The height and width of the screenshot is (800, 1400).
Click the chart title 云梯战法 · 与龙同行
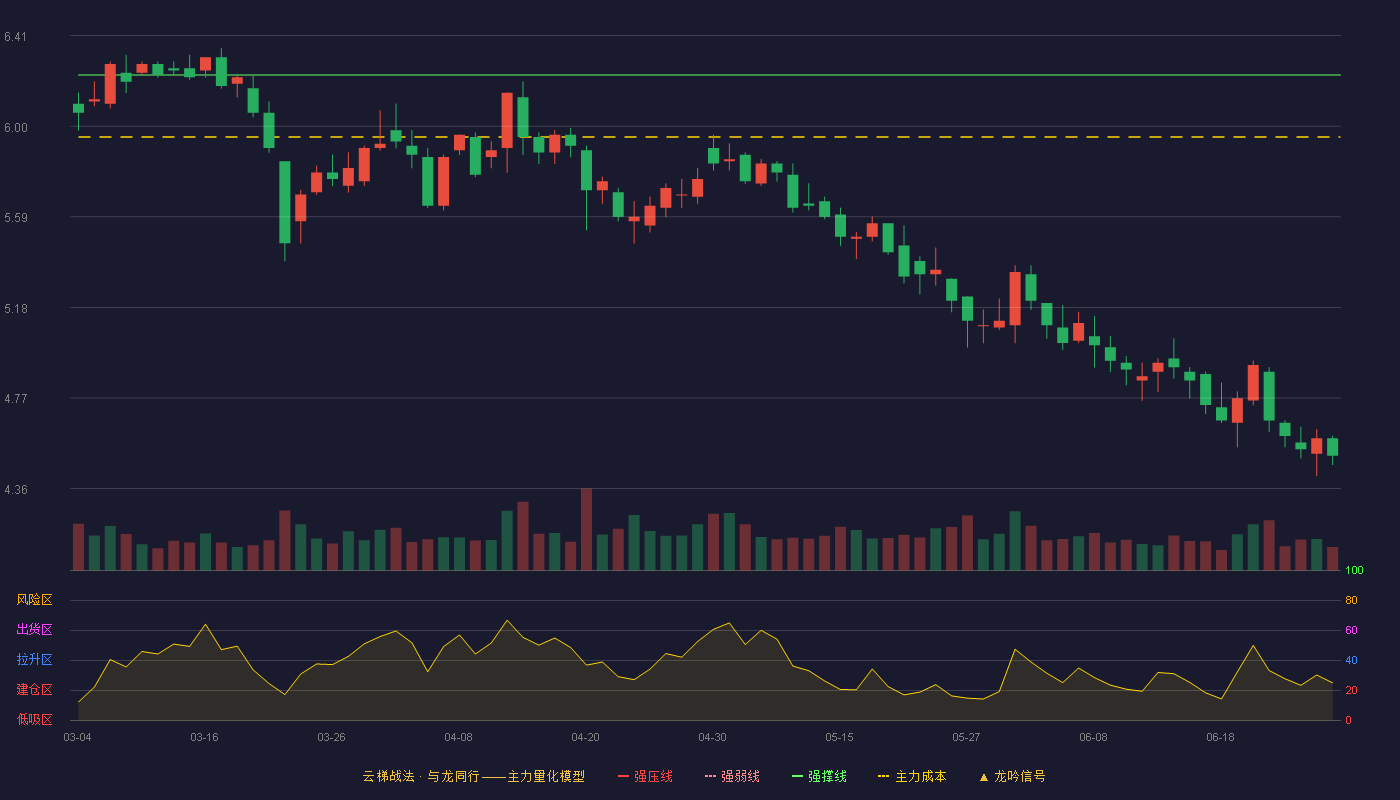(421, 776)
